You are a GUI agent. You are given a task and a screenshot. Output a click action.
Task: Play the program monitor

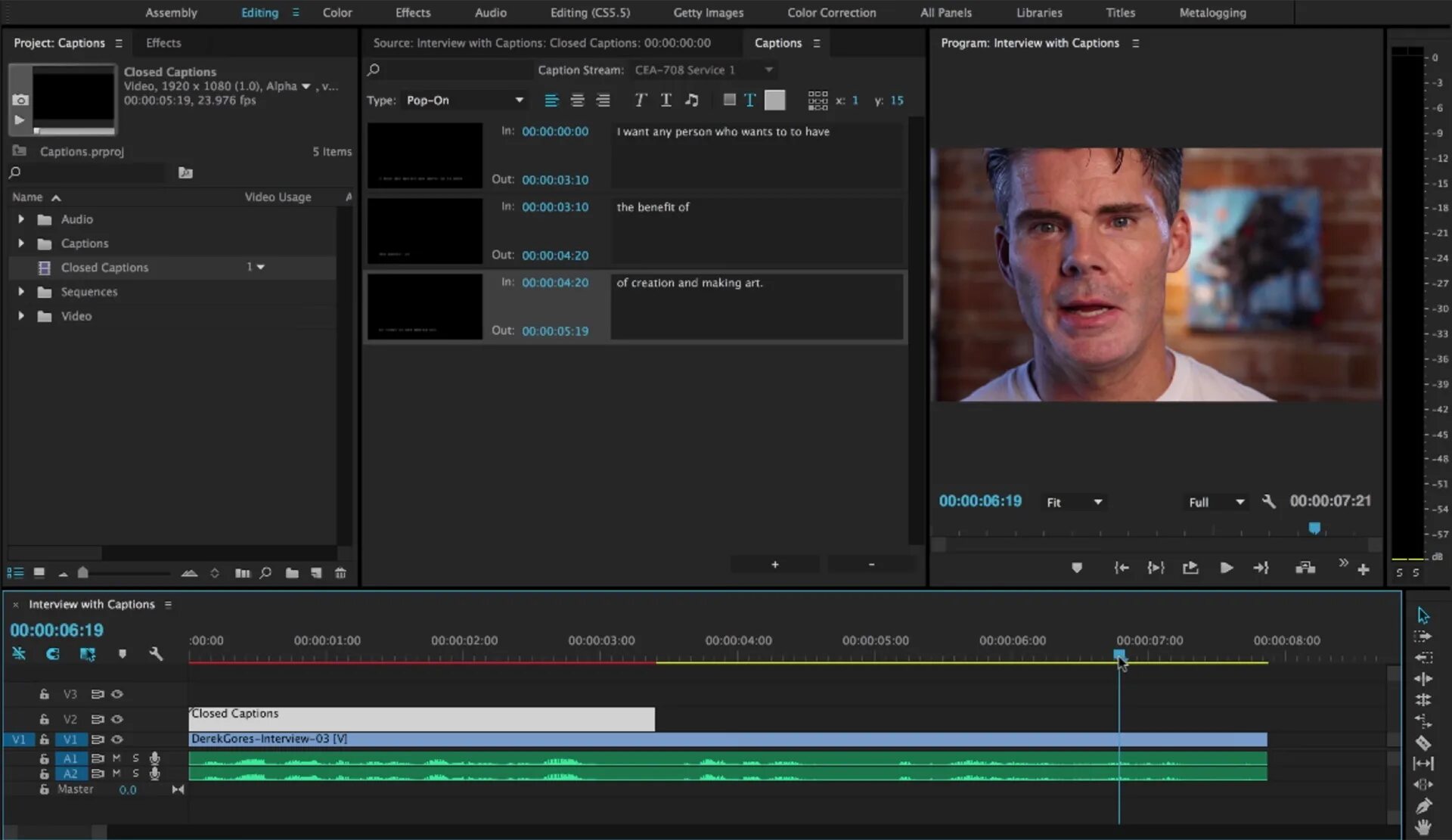tap(1226, 568)
